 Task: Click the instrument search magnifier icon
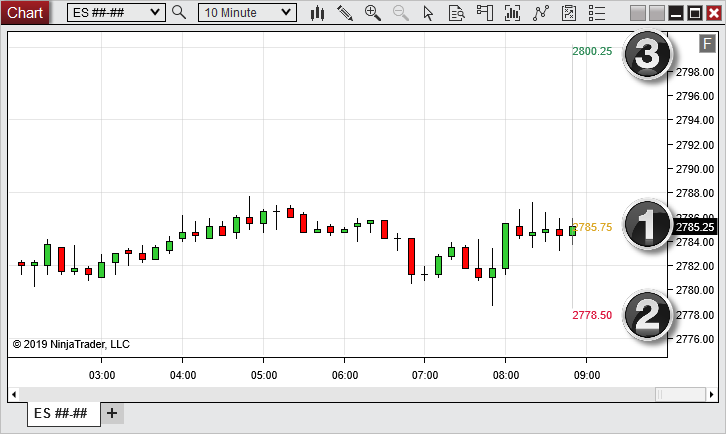pos(180,13)
